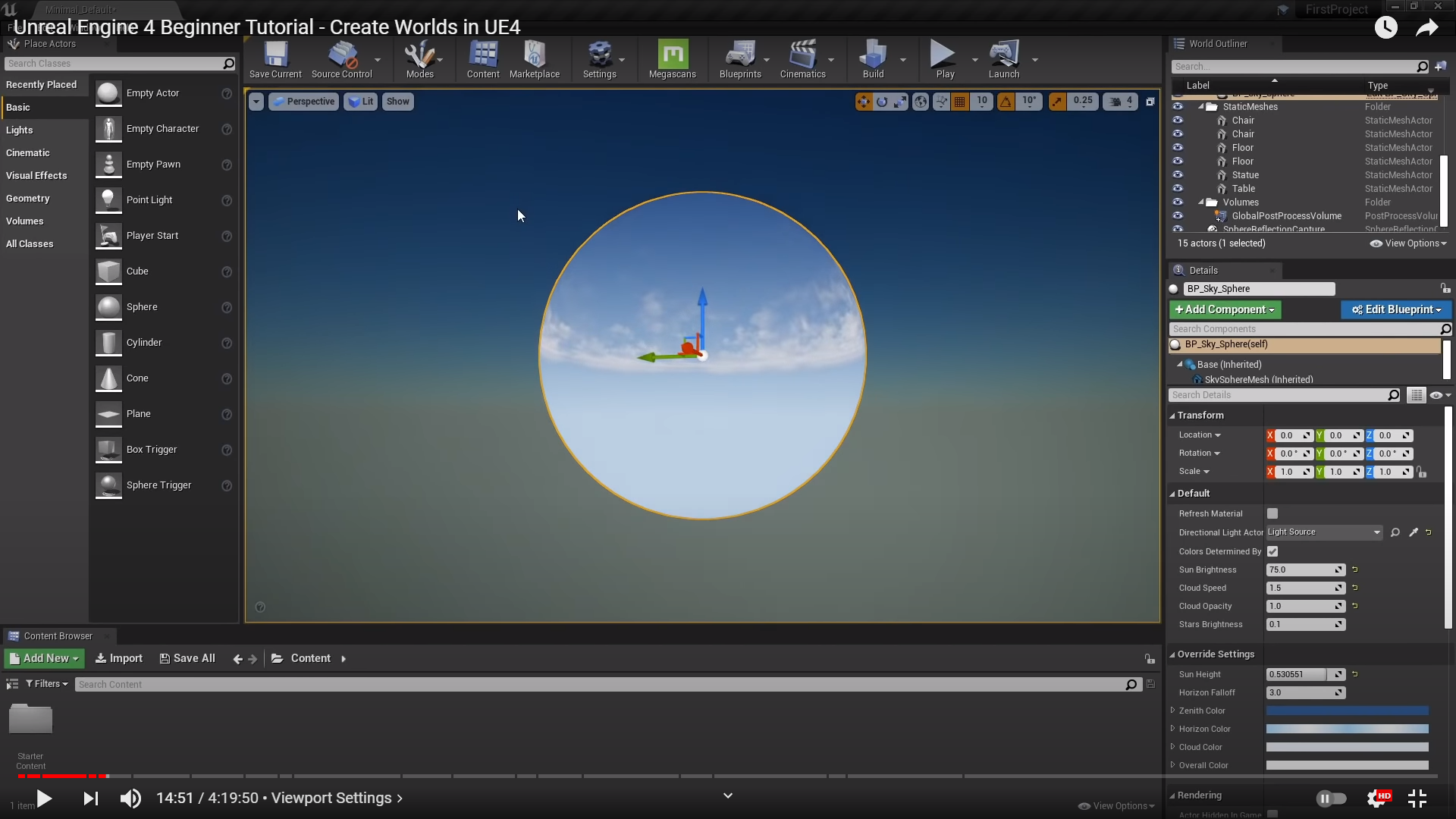Viewport: 1456px width, 819px height.
Task: Toggle the Refresh Material checkbox
Action: (x=1272, y=513)
